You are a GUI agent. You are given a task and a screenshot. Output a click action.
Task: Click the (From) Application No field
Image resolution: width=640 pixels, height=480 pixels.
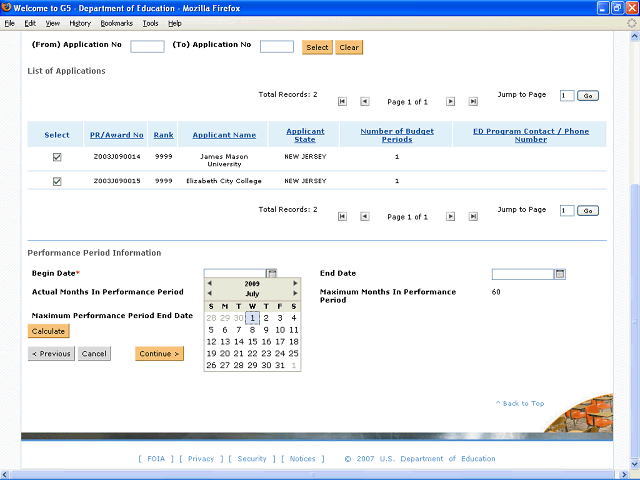147,46
